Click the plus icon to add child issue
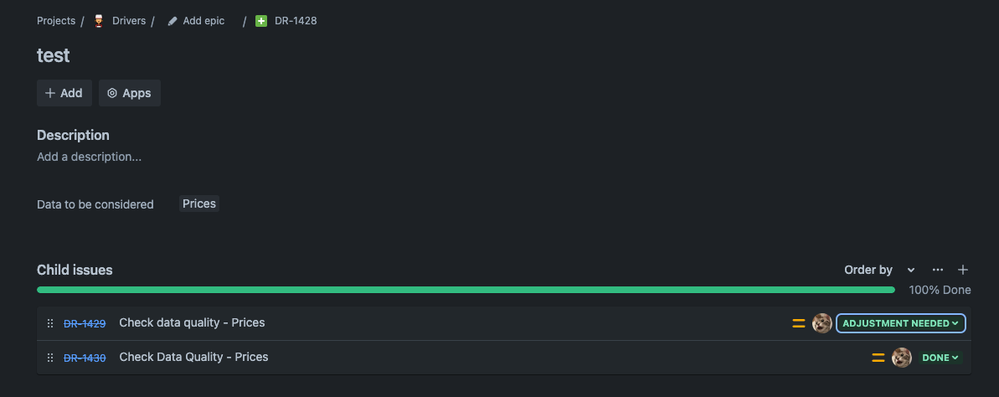The width and height of the screenshot is (999, 397). pos(963,270)
